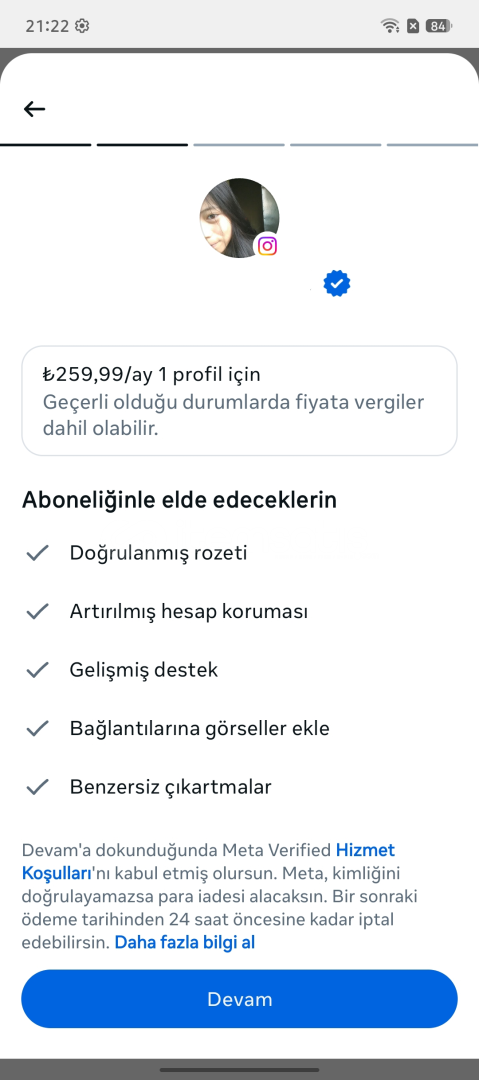The width and height of the screenshot is (479, 1080).
Task: Tap the third progress step segment
Action: tap(239, 145)
